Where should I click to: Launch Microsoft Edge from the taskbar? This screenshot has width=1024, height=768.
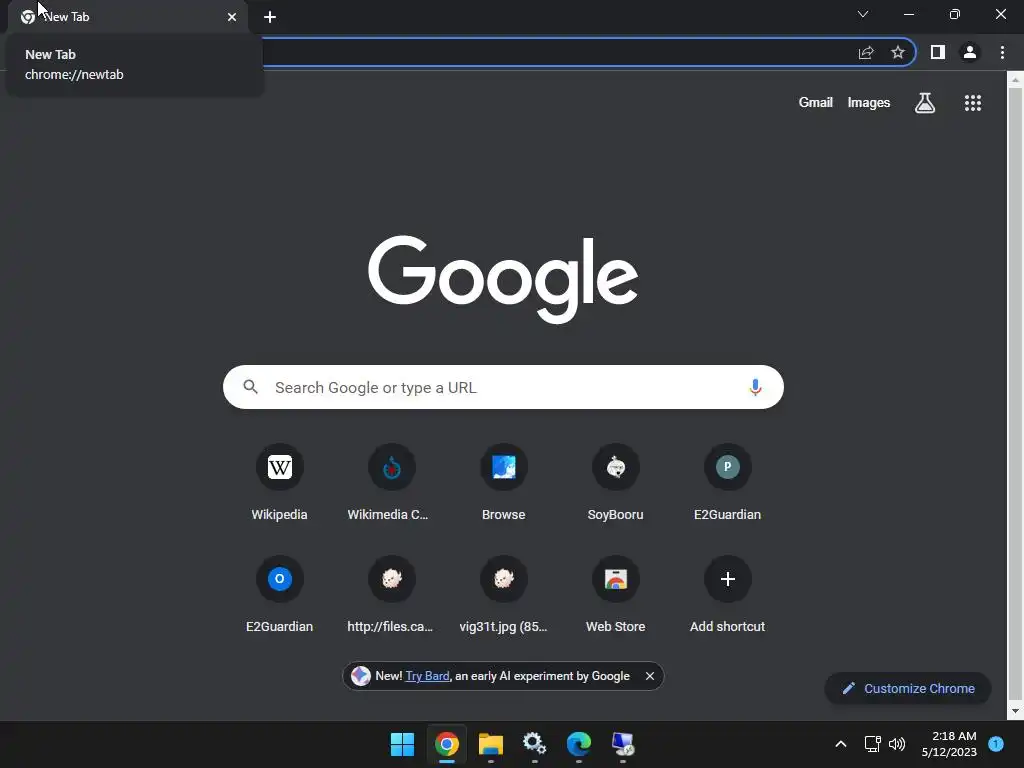pos(579,744)
